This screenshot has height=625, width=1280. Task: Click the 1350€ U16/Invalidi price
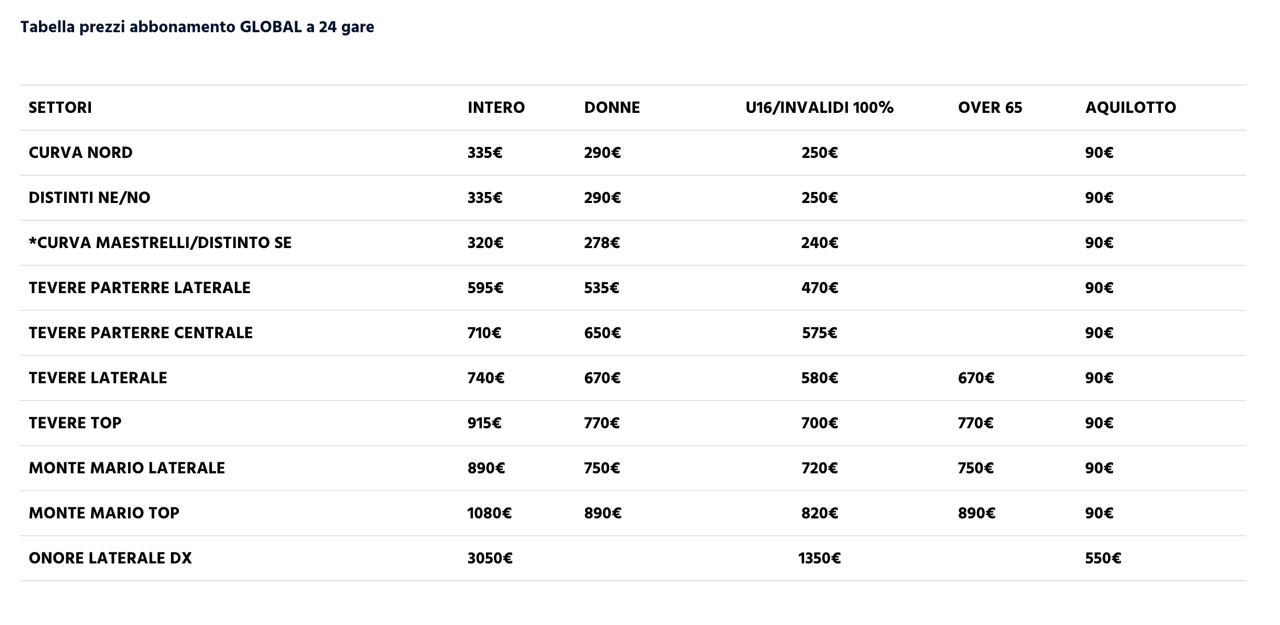point(819,558)
